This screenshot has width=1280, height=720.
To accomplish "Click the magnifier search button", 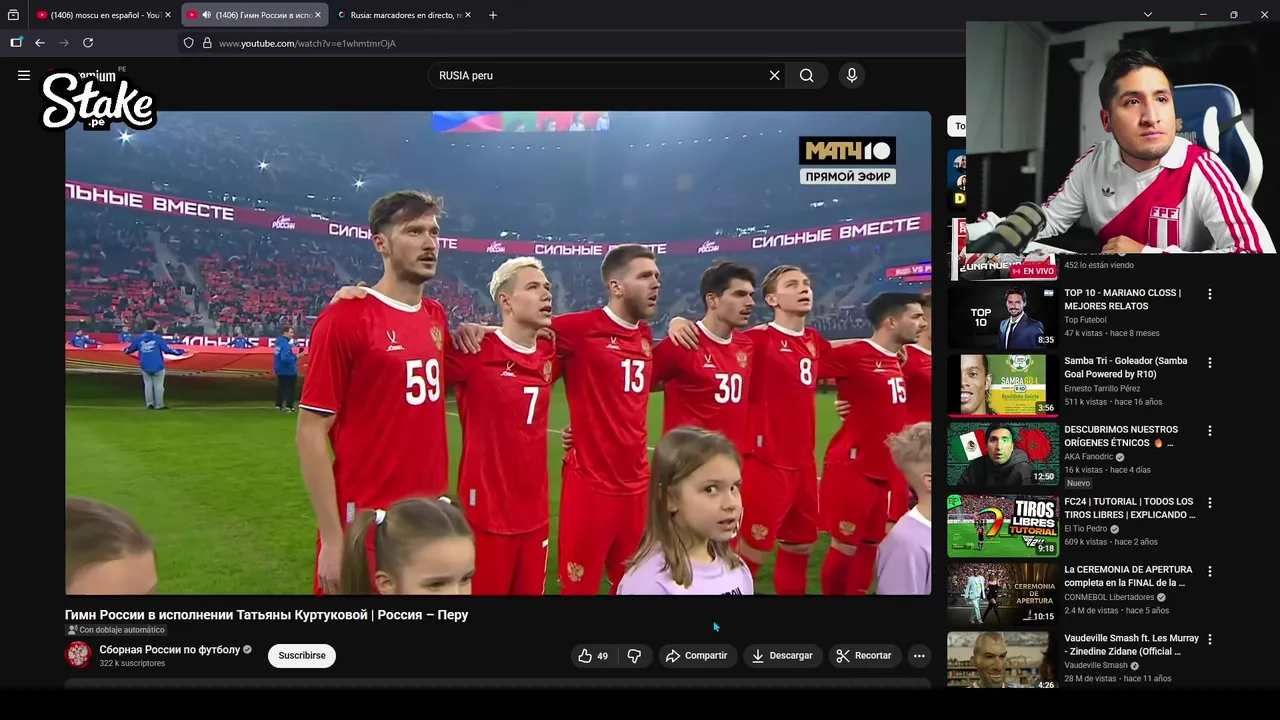I will [x=806, y=75].
